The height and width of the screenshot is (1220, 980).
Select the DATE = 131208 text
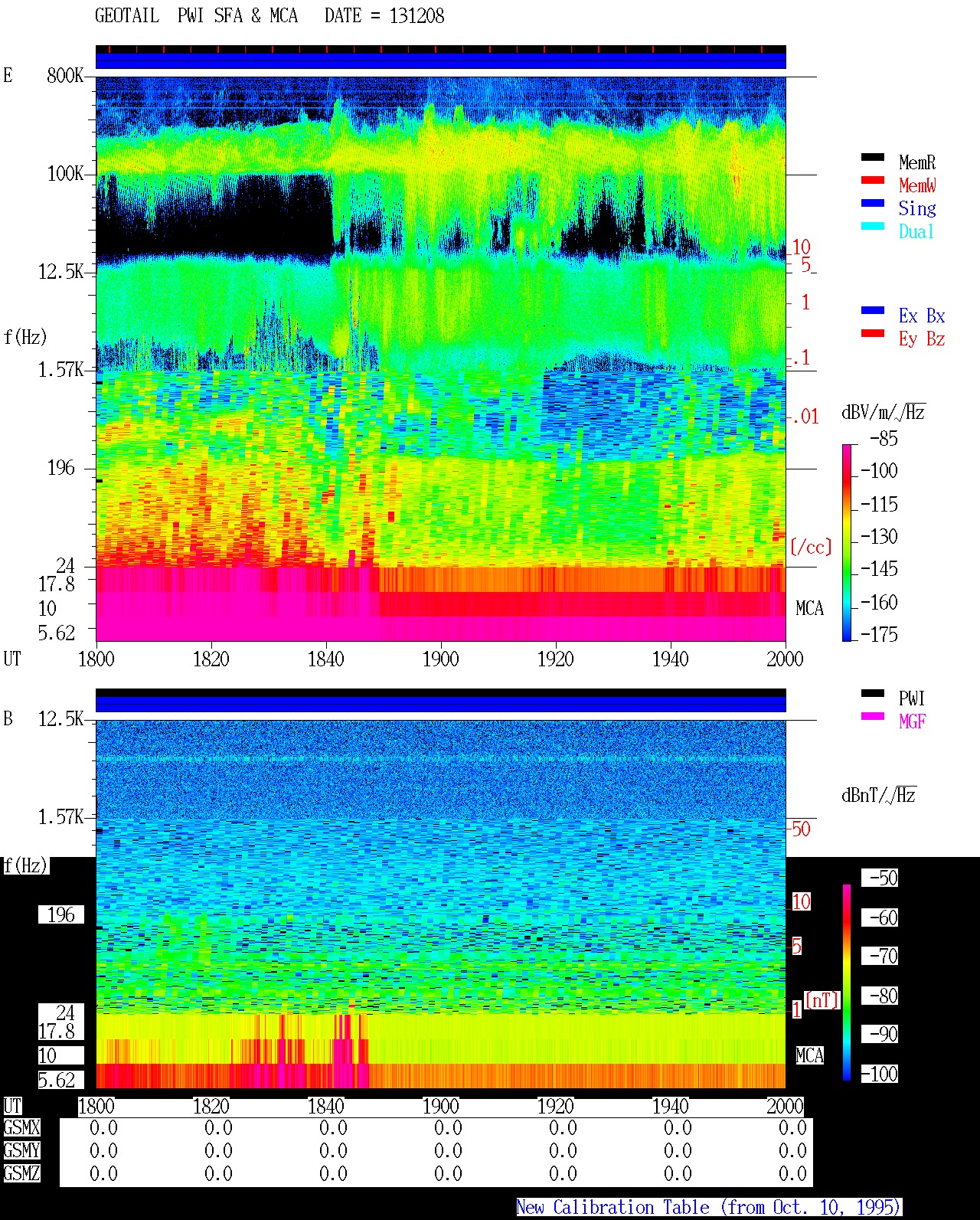[x=384, y=16]
